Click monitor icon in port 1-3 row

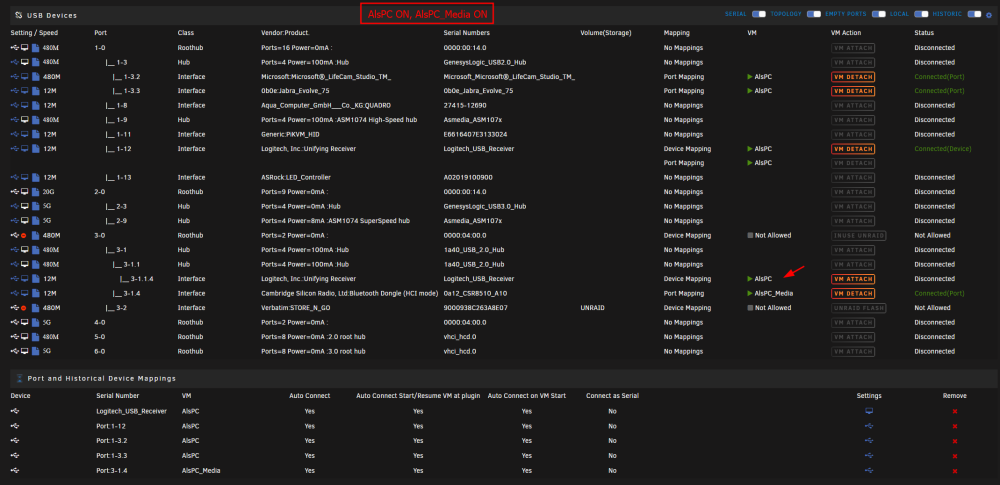tap(25, 62)
